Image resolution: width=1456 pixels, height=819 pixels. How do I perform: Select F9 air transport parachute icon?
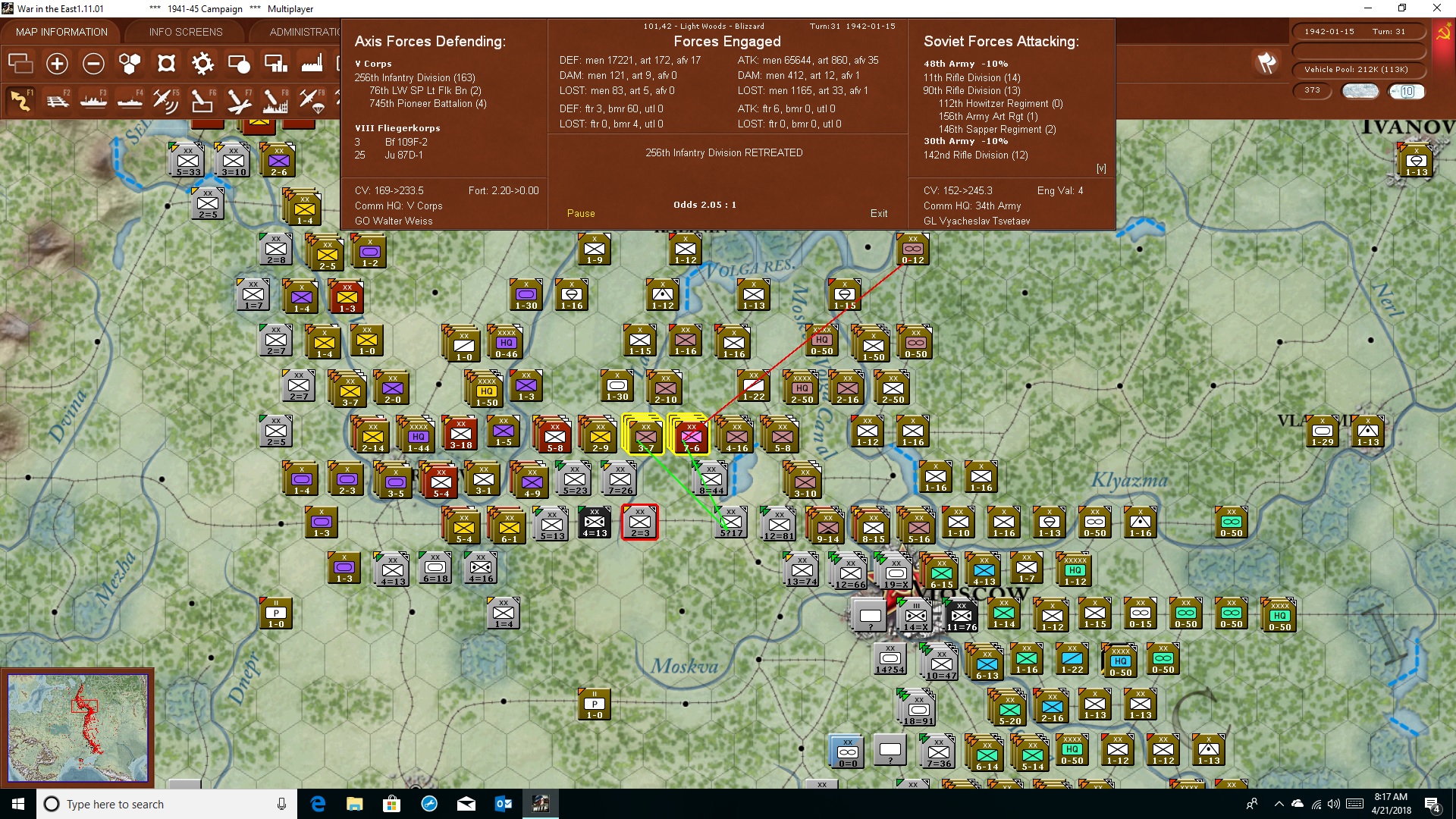click(x=312, y=100)
